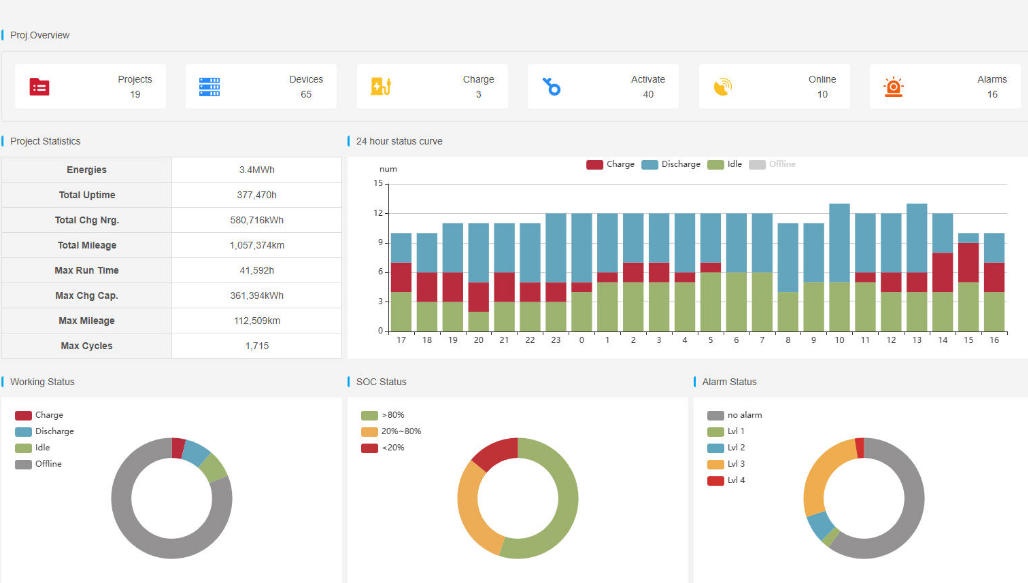The height and width of the screenshot is (583, 1028).
Task: Click the blue Devices server icon
Action: tap(210, 87)
